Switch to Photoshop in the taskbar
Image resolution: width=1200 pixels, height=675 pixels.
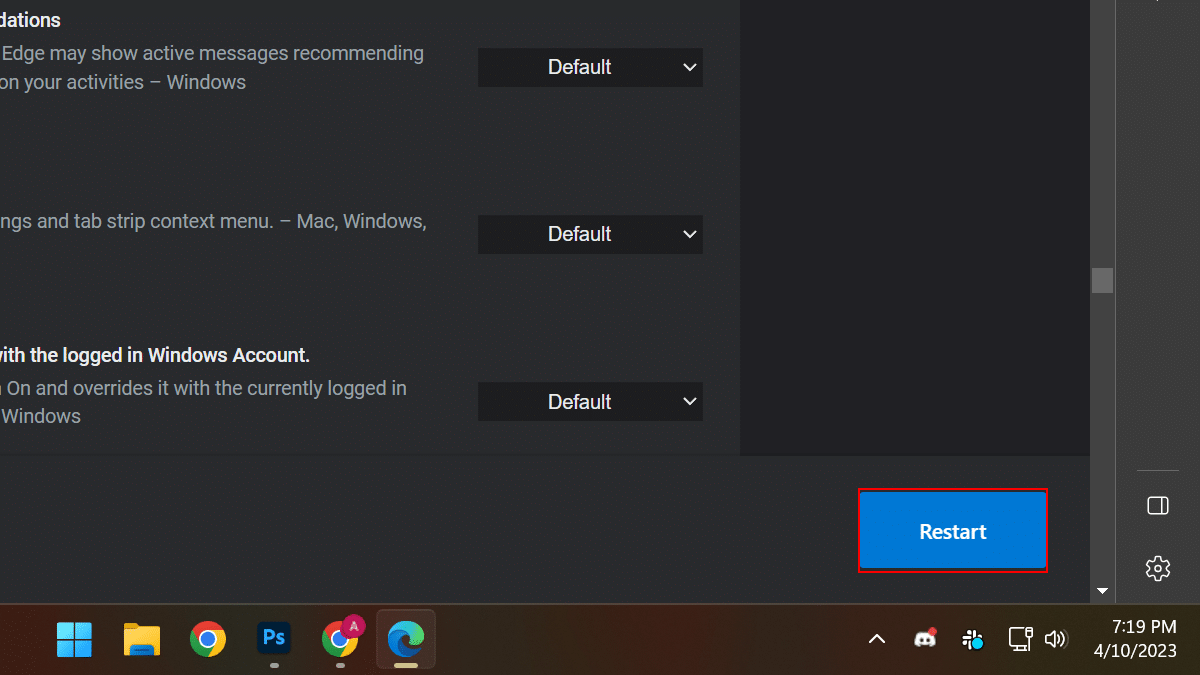274,638
